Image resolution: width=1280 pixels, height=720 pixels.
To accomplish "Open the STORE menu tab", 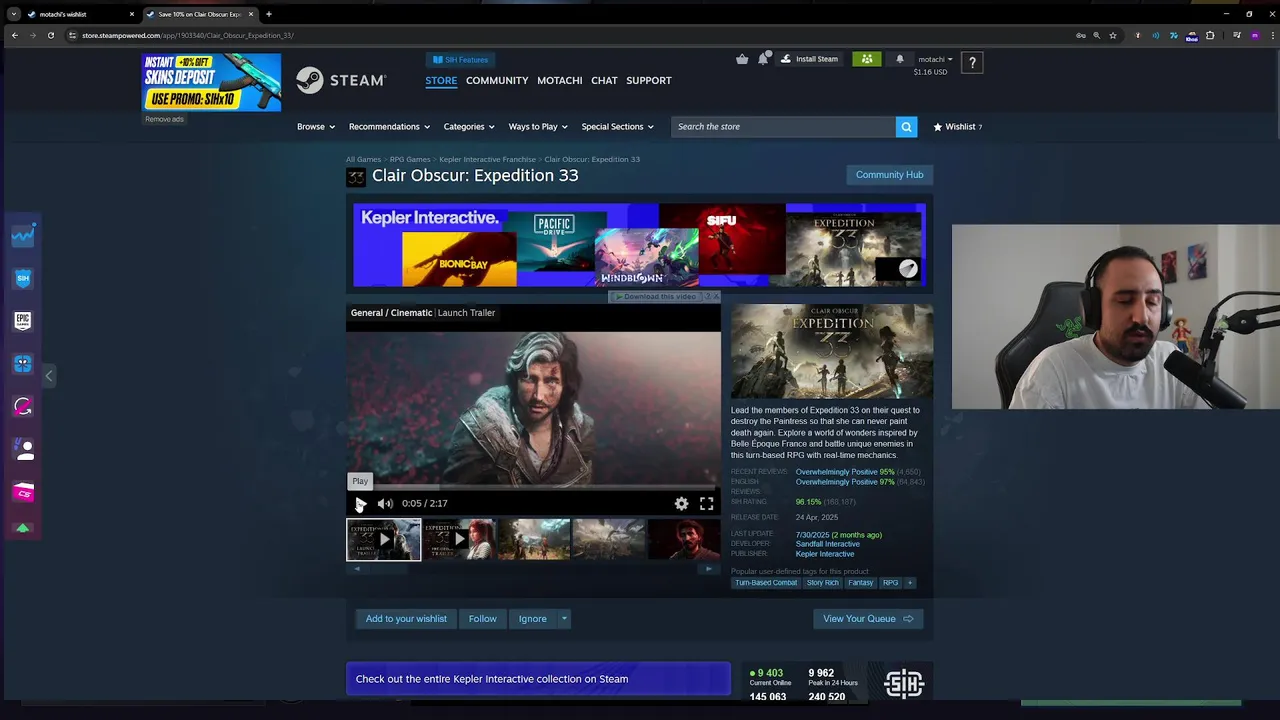I will tap(441, 80).
